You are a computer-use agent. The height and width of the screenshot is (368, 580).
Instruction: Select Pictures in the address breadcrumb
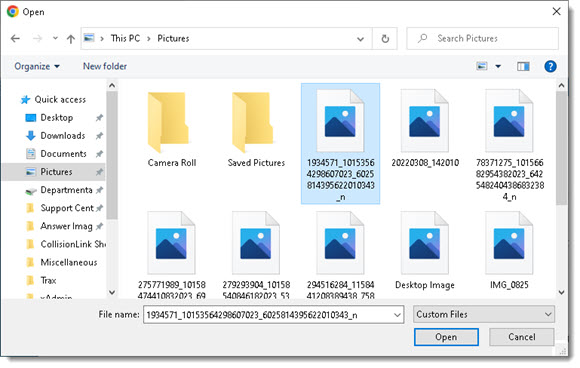tap(173, 38)
